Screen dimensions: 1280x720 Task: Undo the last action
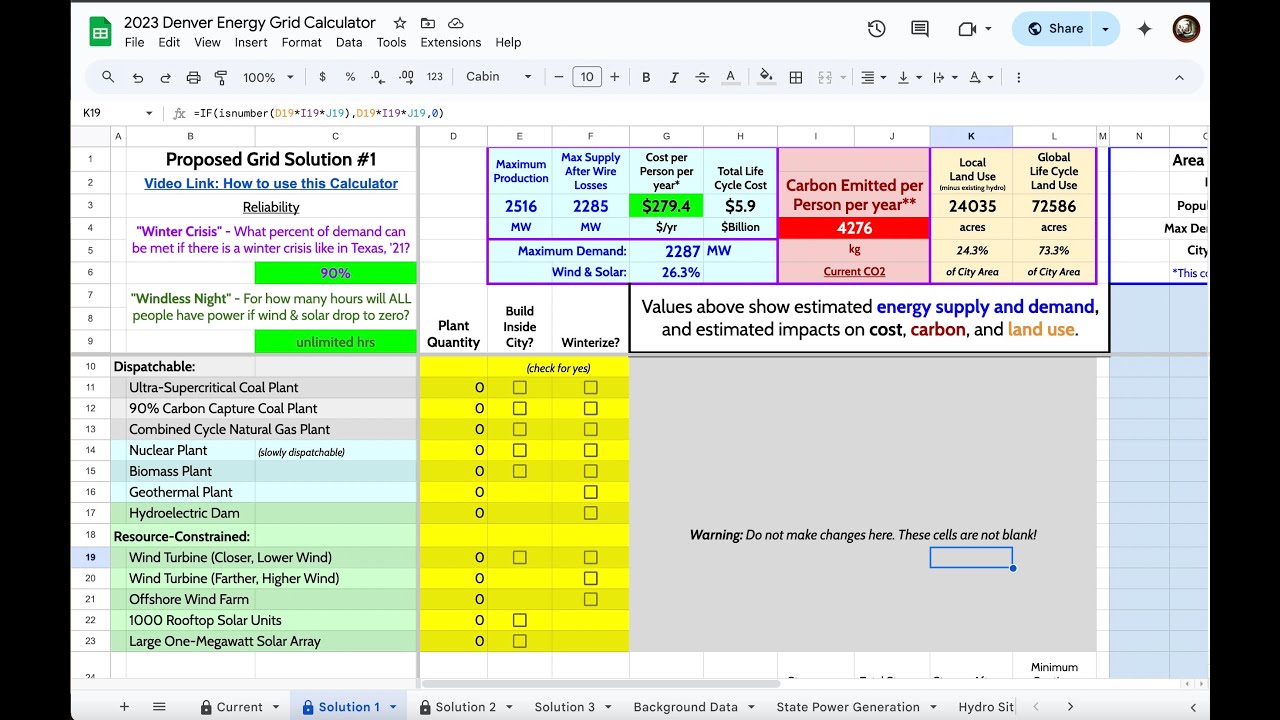(x=138, y=77)
